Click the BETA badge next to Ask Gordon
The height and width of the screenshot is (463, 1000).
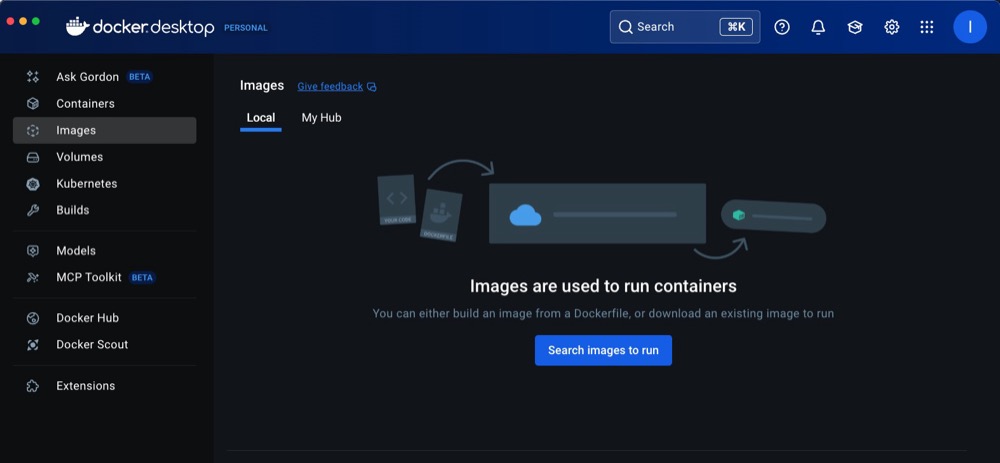pyautogui.click(x=139, y=77)
